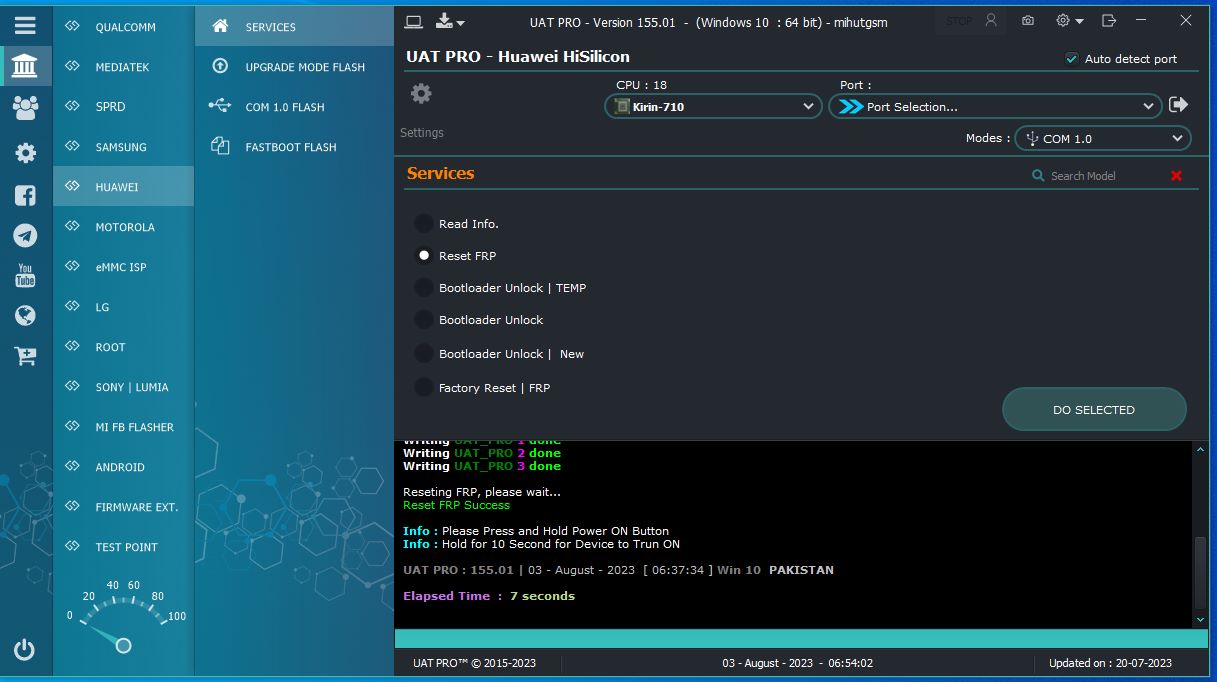Switch to FASTBOOT FLASH tab
Screen dimensions: 1217x682
[295, 147]
